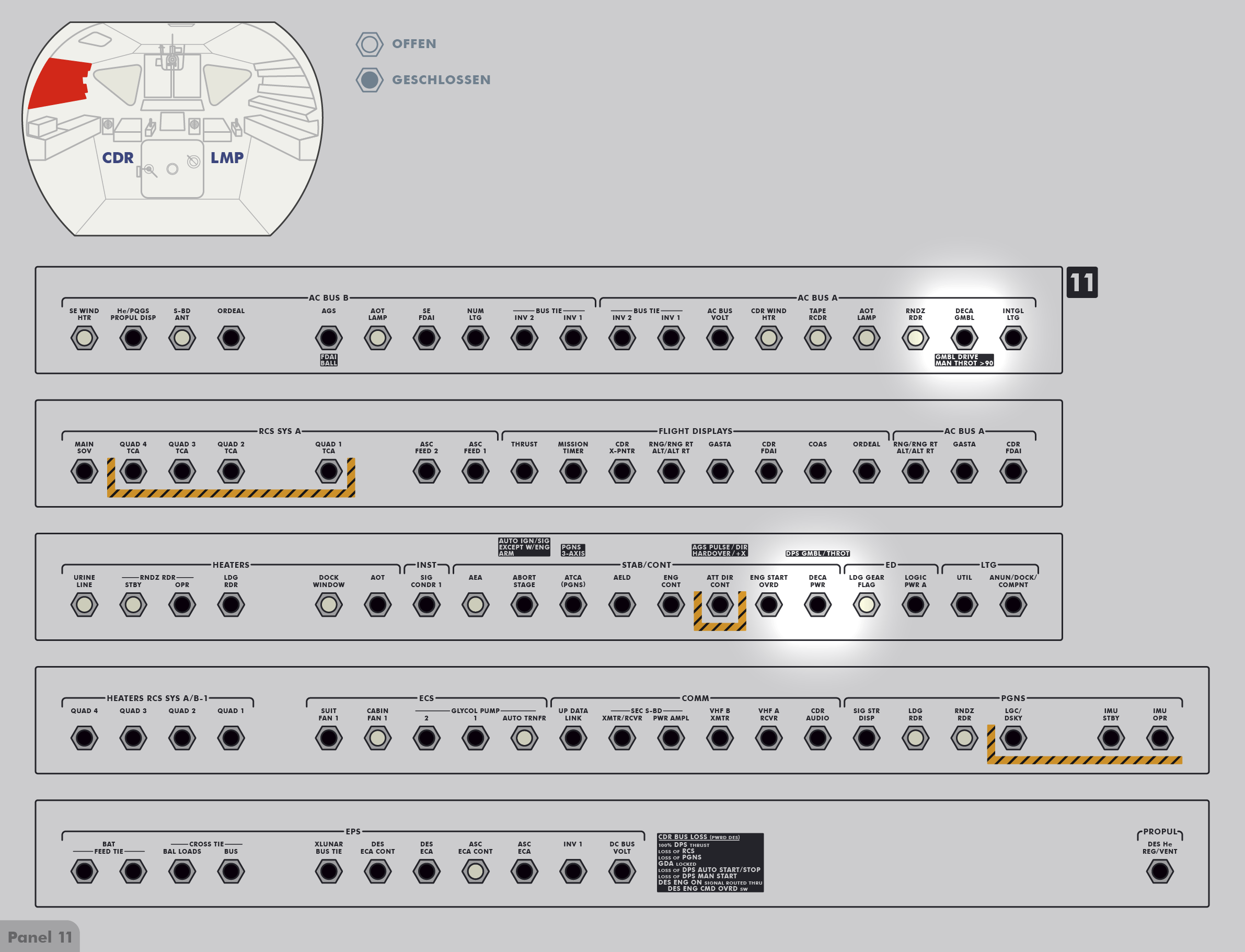The height and width of the screenshot is (952, 1245).
Task: Click the red highlighted panel in cabin diagram
Action: pos(59,82)
